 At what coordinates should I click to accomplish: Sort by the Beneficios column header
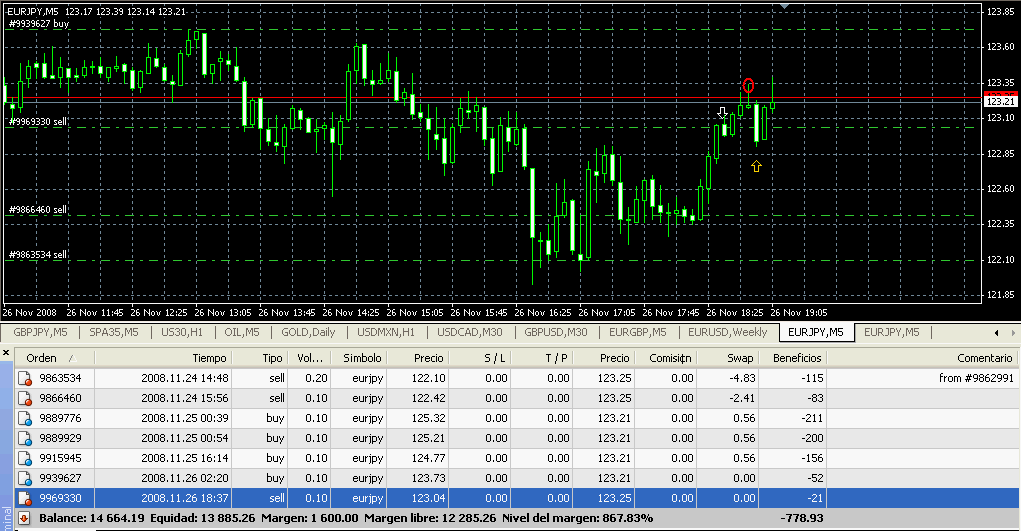tap(795, 358)
